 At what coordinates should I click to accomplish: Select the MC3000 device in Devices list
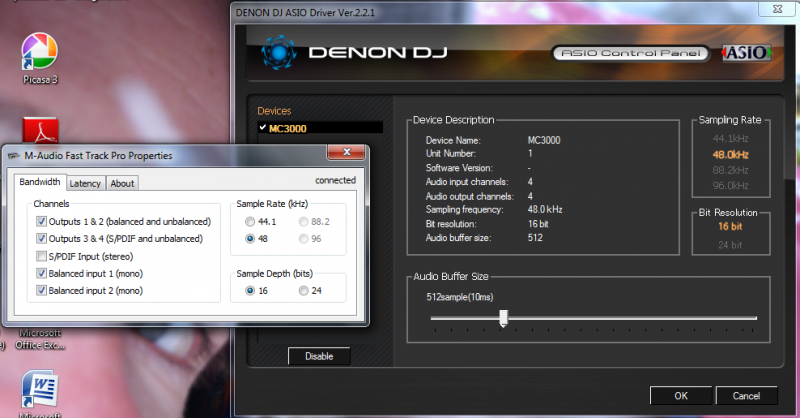tap(320, 128)
